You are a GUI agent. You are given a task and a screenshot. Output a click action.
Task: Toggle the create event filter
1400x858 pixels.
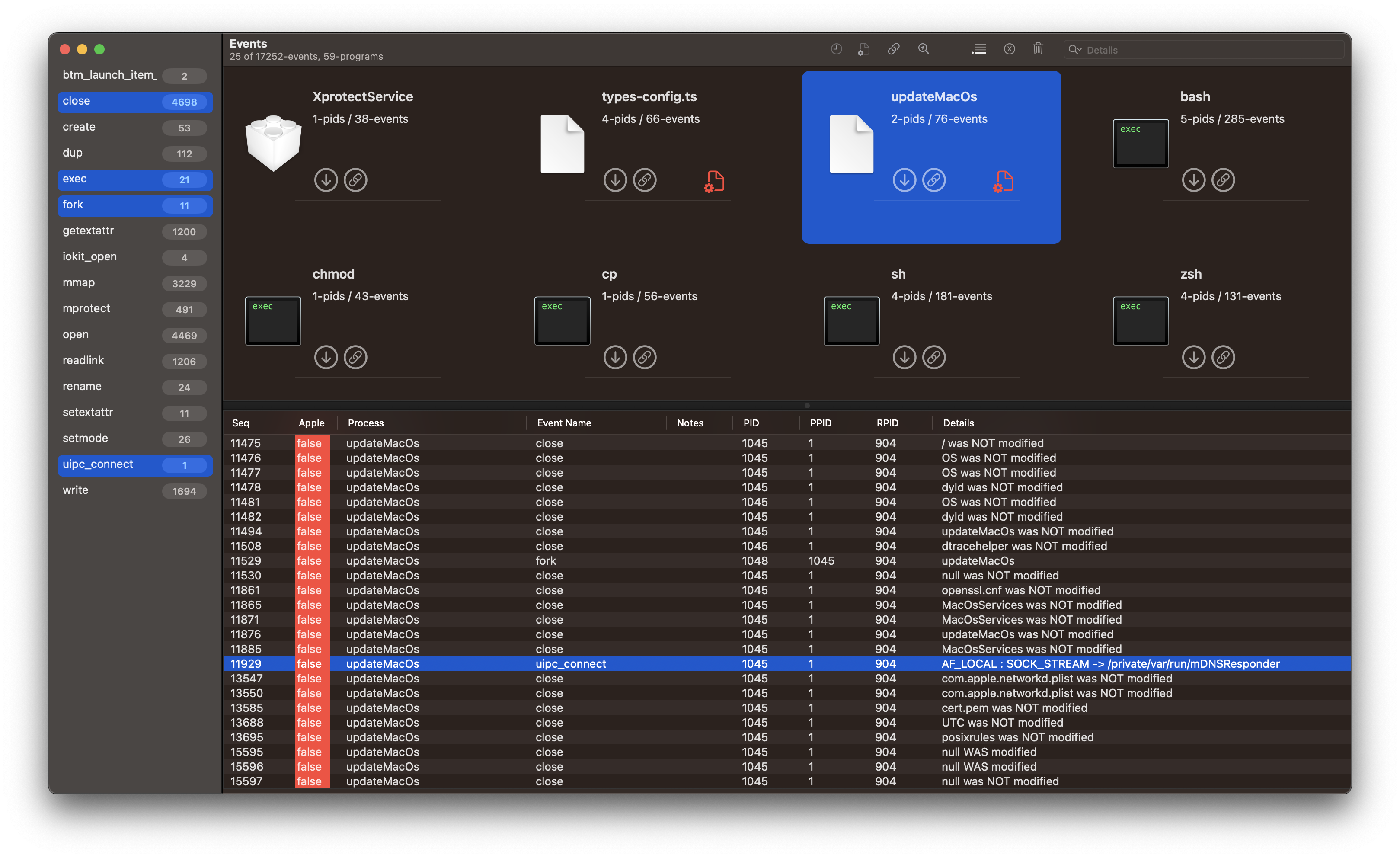(x=135, y=127)
